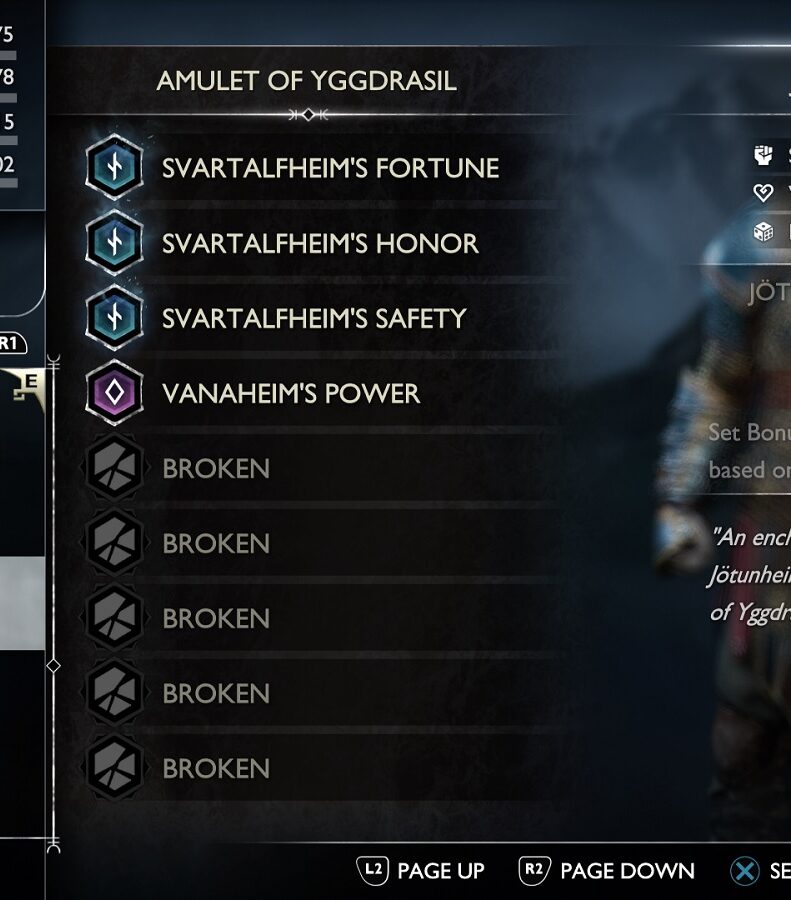This screenshot has height=900, width=791.
Task: Select the third Broken slot row
Action: click(x=321, y=618)
